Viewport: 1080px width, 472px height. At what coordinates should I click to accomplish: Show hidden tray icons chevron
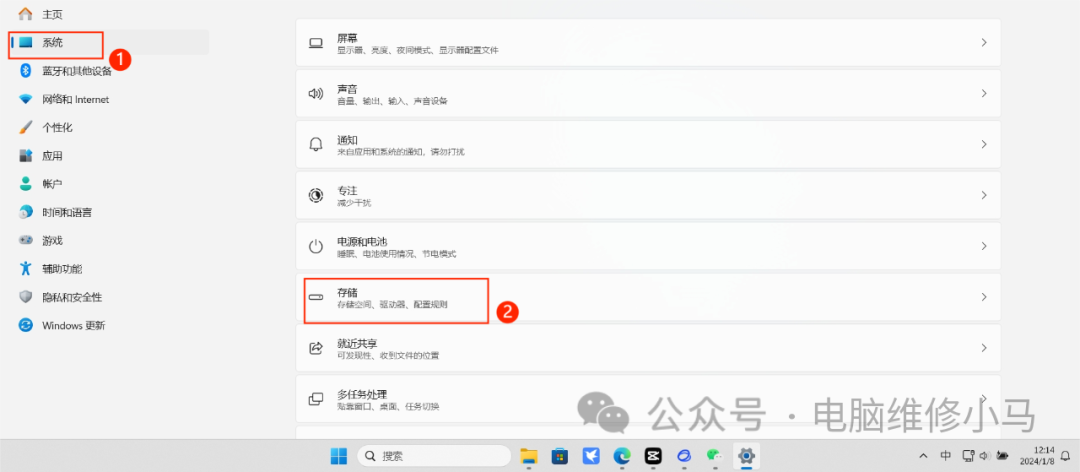[925, 455]
